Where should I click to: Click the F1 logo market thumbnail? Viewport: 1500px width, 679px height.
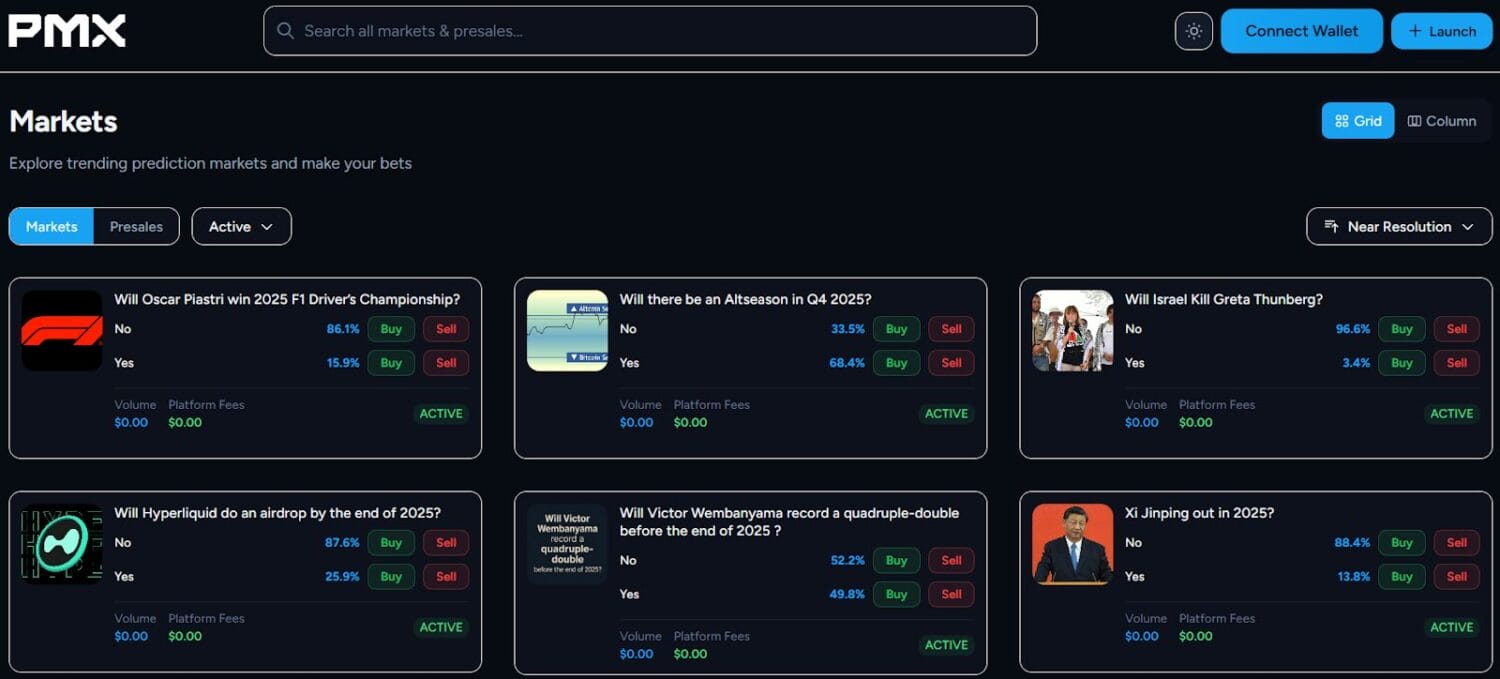tap(62, 331)
